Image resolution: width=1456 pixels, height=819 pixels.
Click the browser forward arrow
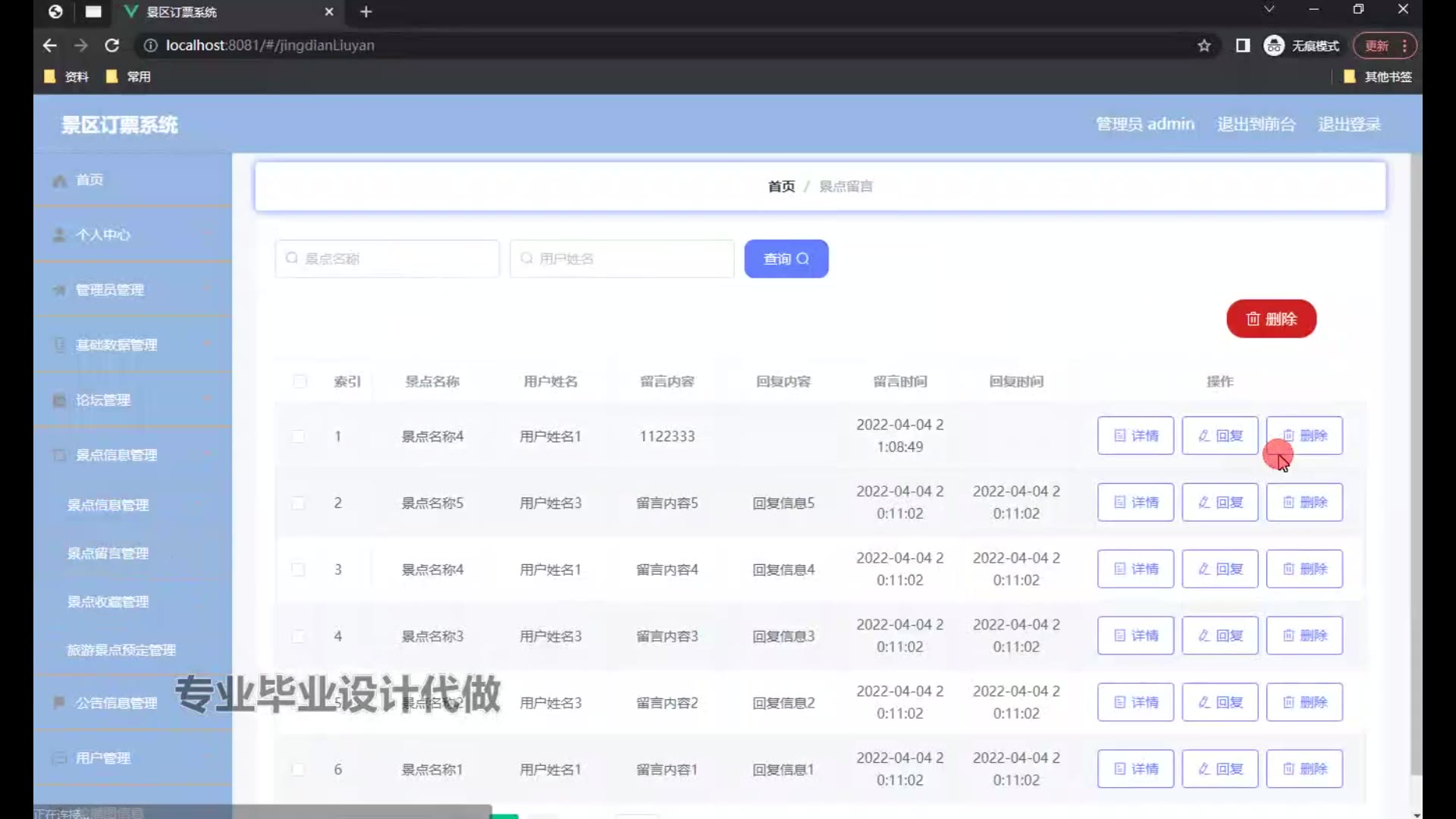(81, 45)
